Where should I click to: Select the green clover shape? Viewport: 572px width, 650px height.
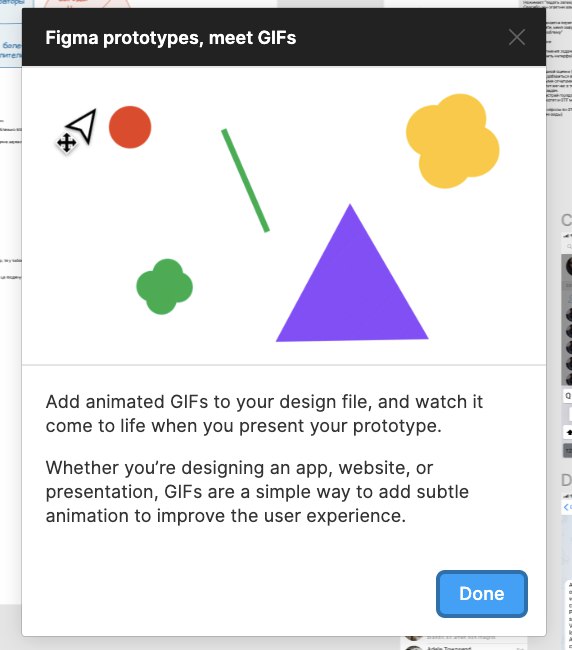pos(165,286)
